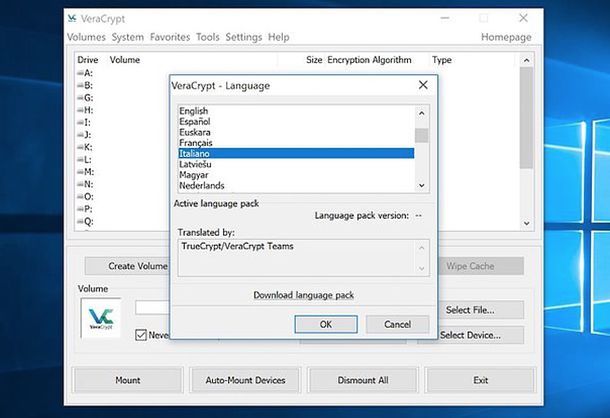The height and width of the screenshot is (418, 610).
Task: Select drive N: in the drive list
Action: pyautogui.click(x=85, y=184)
